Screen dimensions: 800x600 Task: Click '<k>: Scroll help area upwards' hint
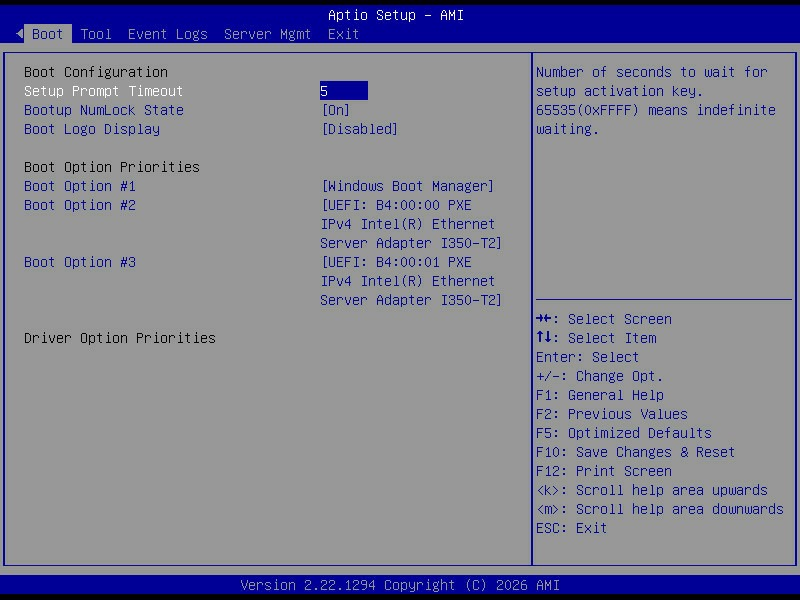pyautogui.click(x=652, y=490)
